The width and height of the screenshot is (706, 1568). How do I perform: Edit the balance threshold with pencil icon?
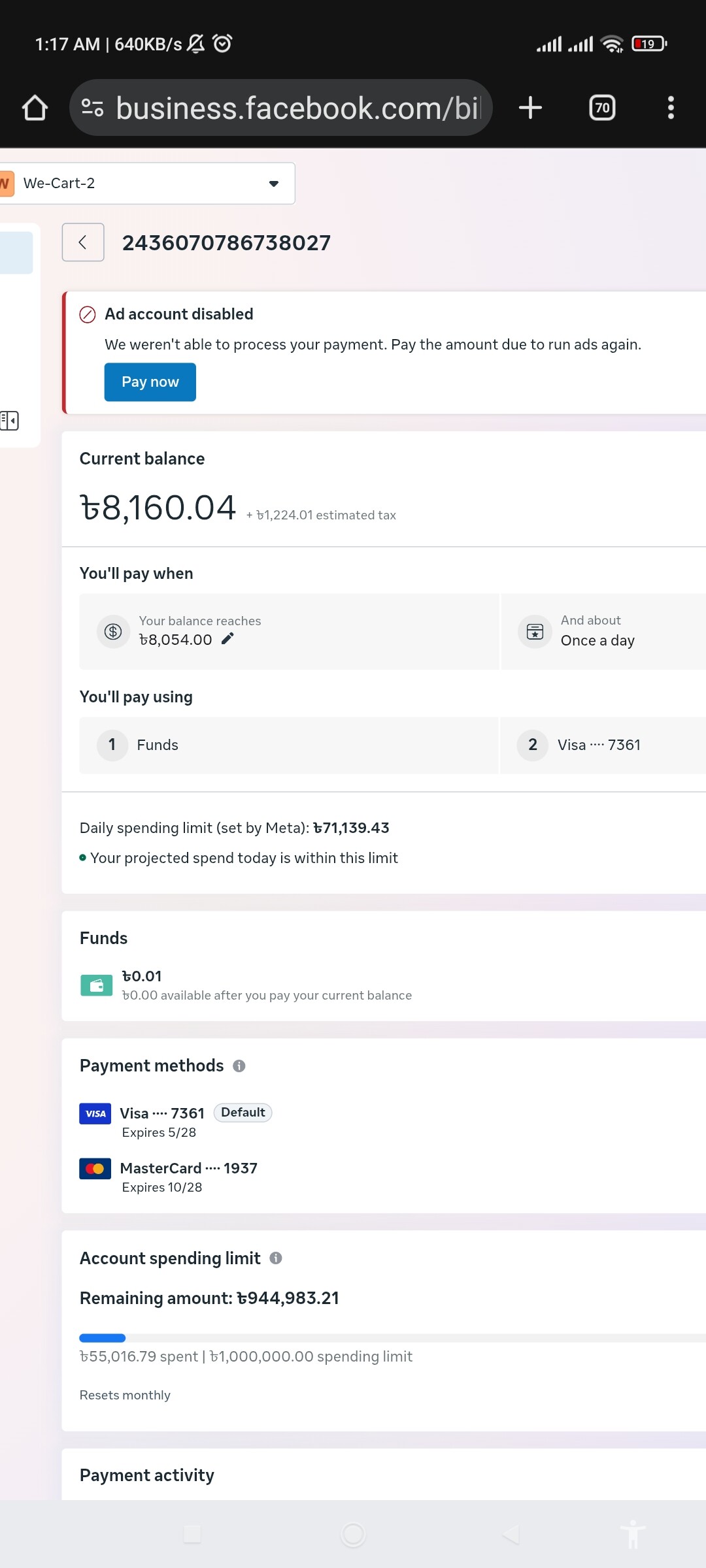tap(227, 639)
